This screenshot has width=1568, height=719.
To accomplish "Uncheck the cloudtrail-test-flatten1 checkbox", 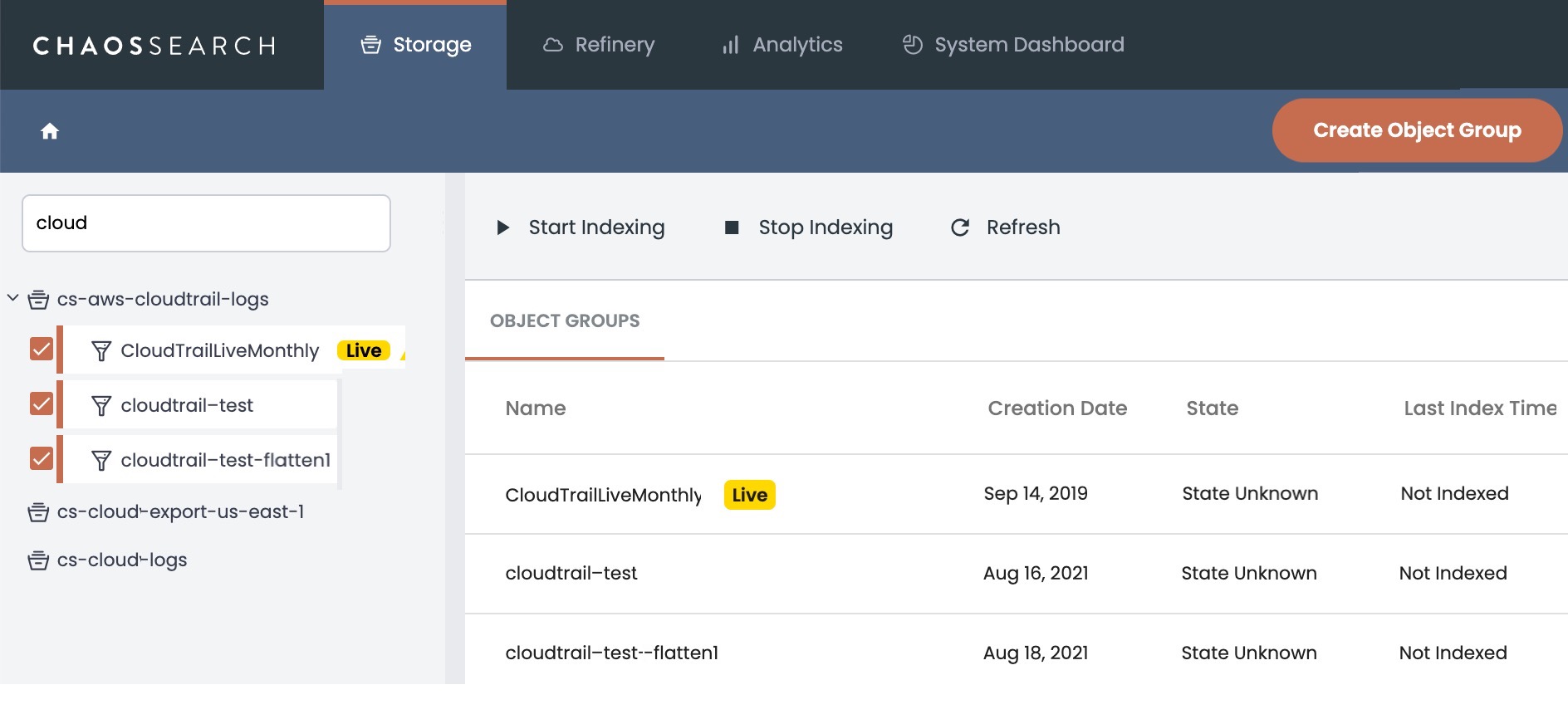I will (x=42, y=459).
